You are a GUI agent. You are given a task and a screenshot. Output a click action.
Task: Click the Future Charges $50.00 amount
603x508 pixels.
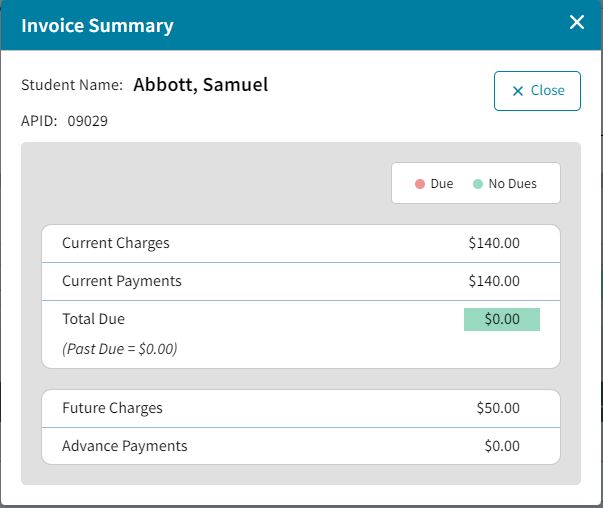click(498, 408)
